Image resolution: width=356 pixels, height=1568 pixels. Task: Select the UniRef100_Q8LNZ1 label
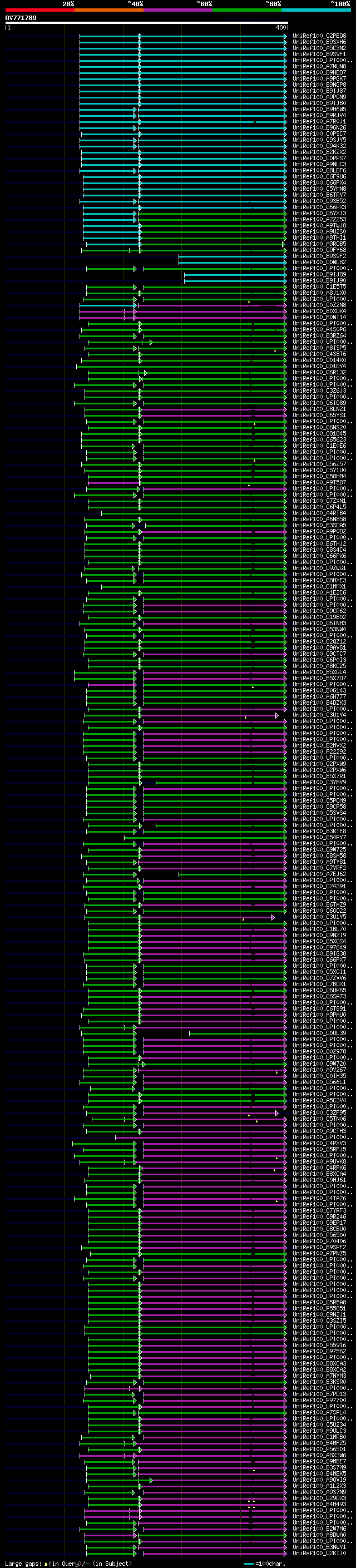click(319, 409)
